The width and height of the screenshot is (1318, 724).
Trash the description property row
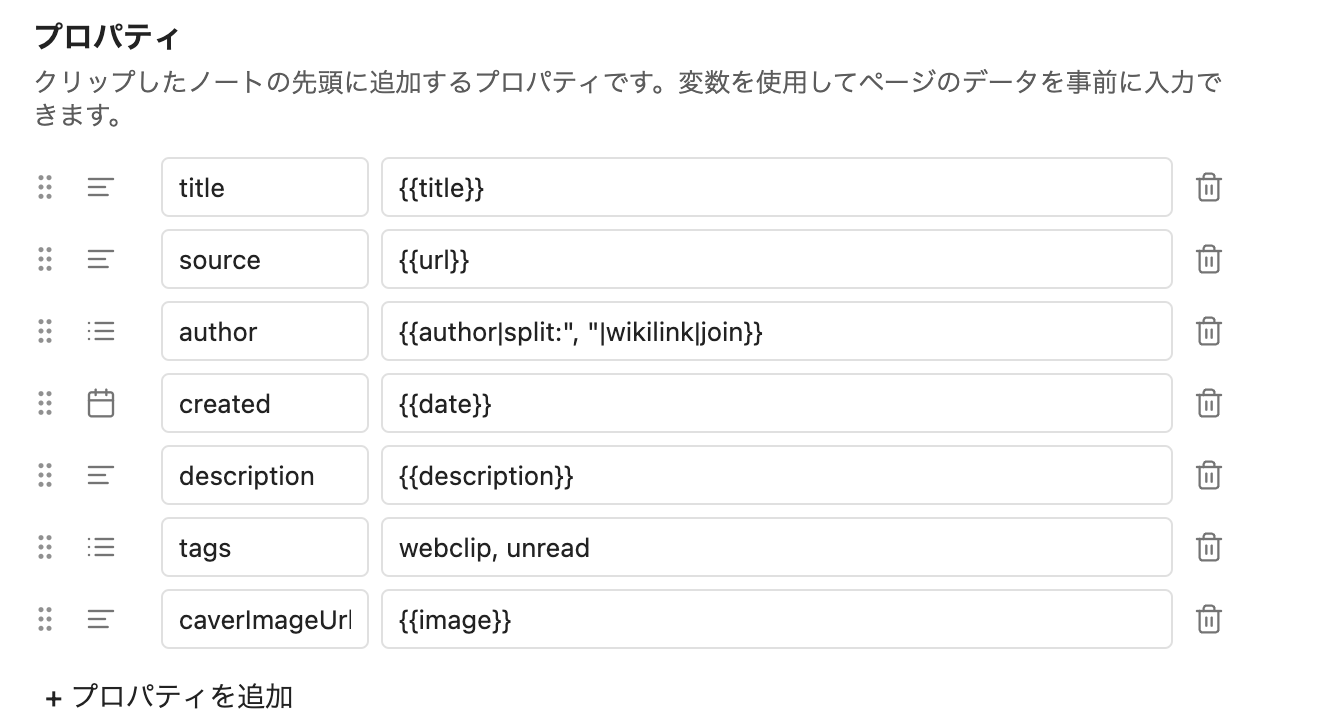point(1208,476)
